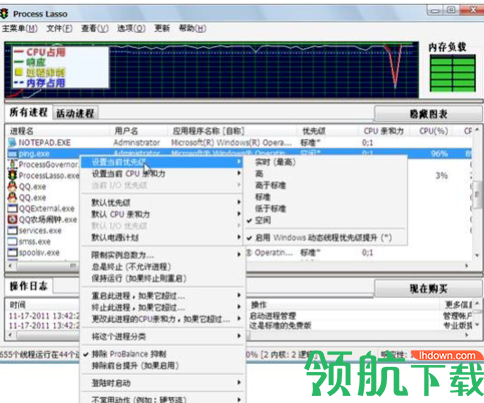Select the NOTEPAD.EXE process row
Viewport: 484px width, 403px height.
pos(239,143)
